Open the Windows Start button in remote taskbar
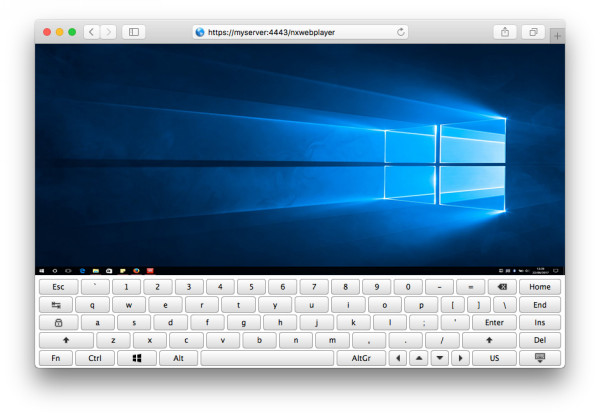 pyautogui.click(x=42, y=271)
